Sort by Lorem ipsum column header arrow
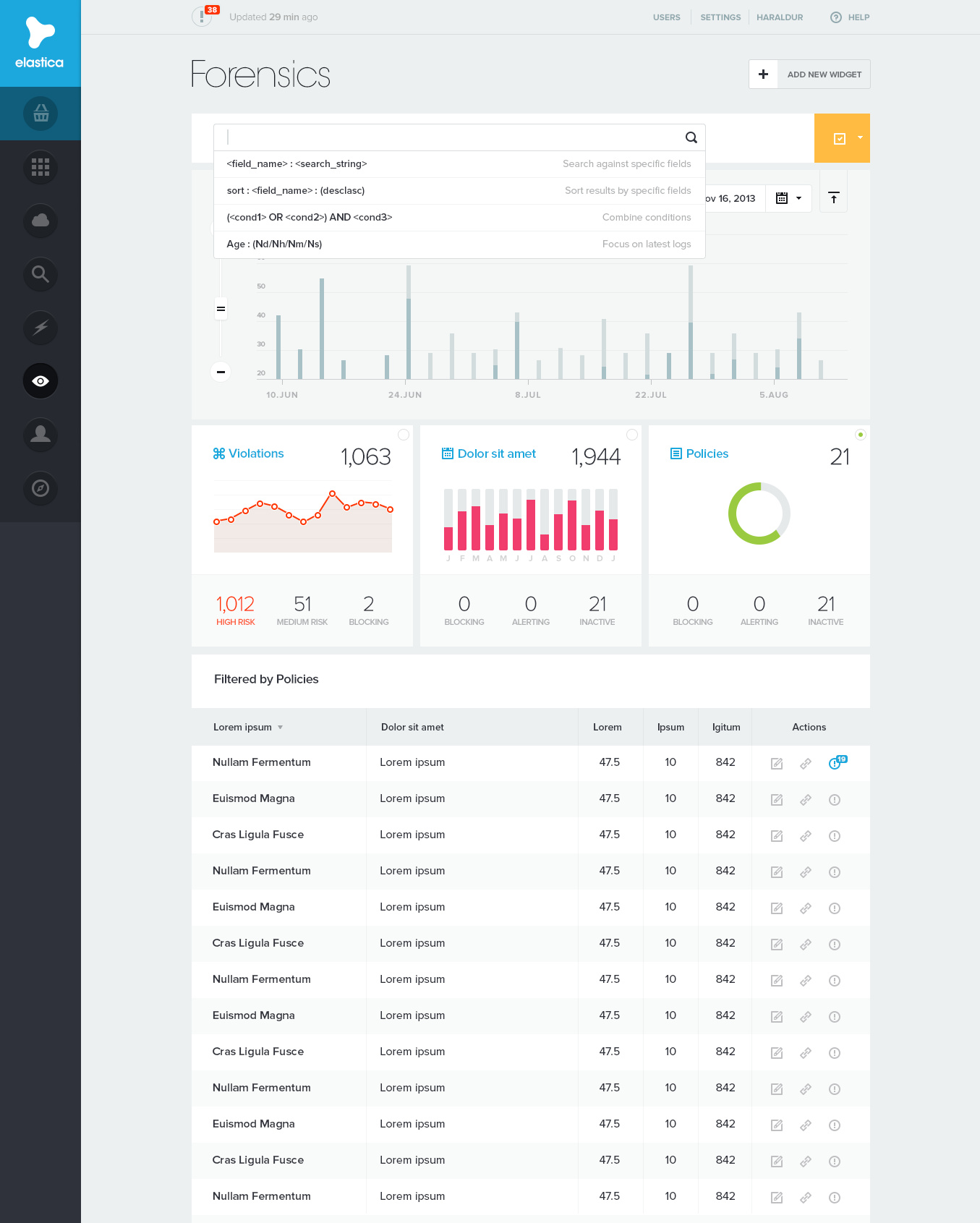Image resolution: width=980 pixels, height=1223 pixels. (281, 728)
